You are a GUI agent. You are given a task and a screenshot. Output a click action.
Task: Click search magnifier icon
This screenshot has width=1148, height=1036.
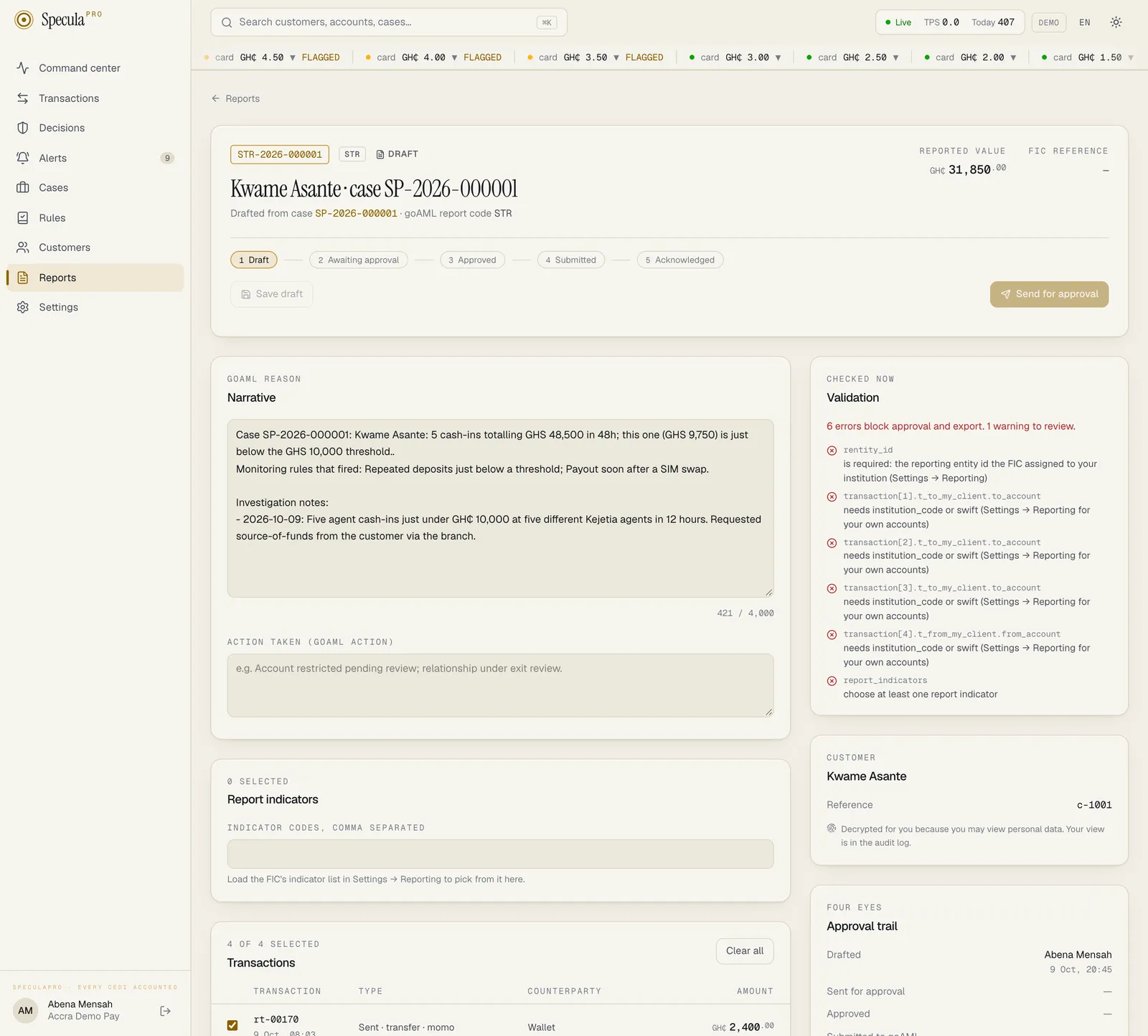click(227, 22)
